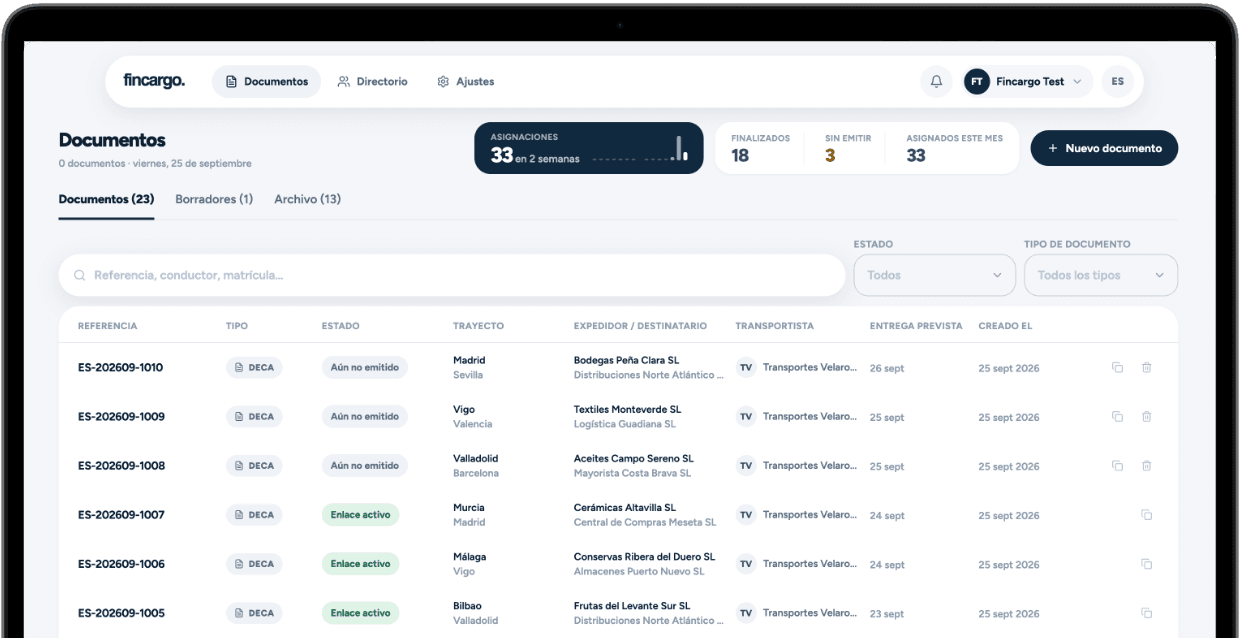Open the Fincargo Test account dropdown
Screen dimensions: 1243x638
coord(1026,82)
